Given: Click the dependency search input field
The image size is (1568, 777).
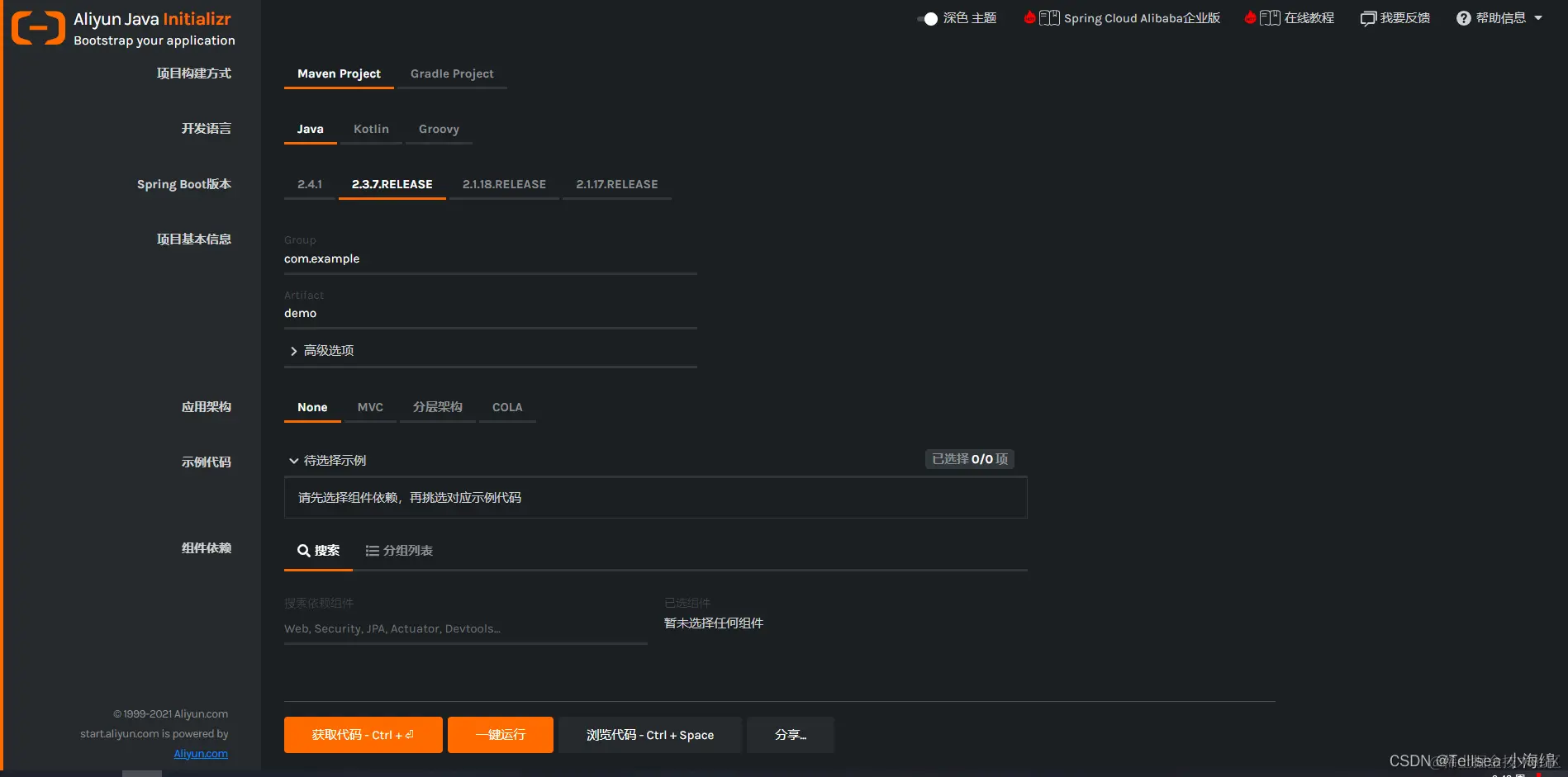Looking at the screenshot, I should 466,629.
